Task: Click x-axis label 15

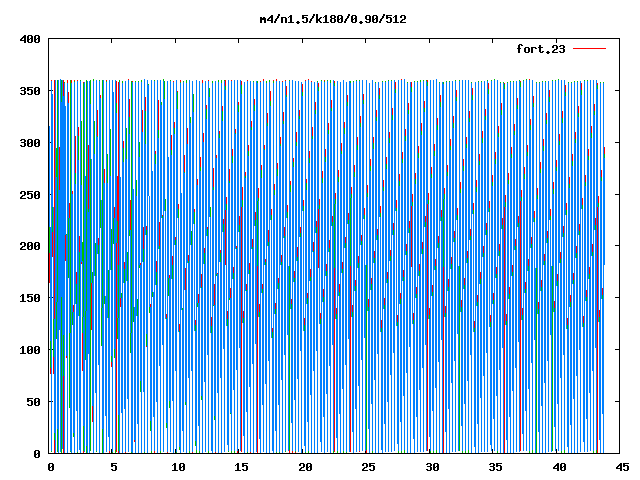Action: (x=242, y=467)
